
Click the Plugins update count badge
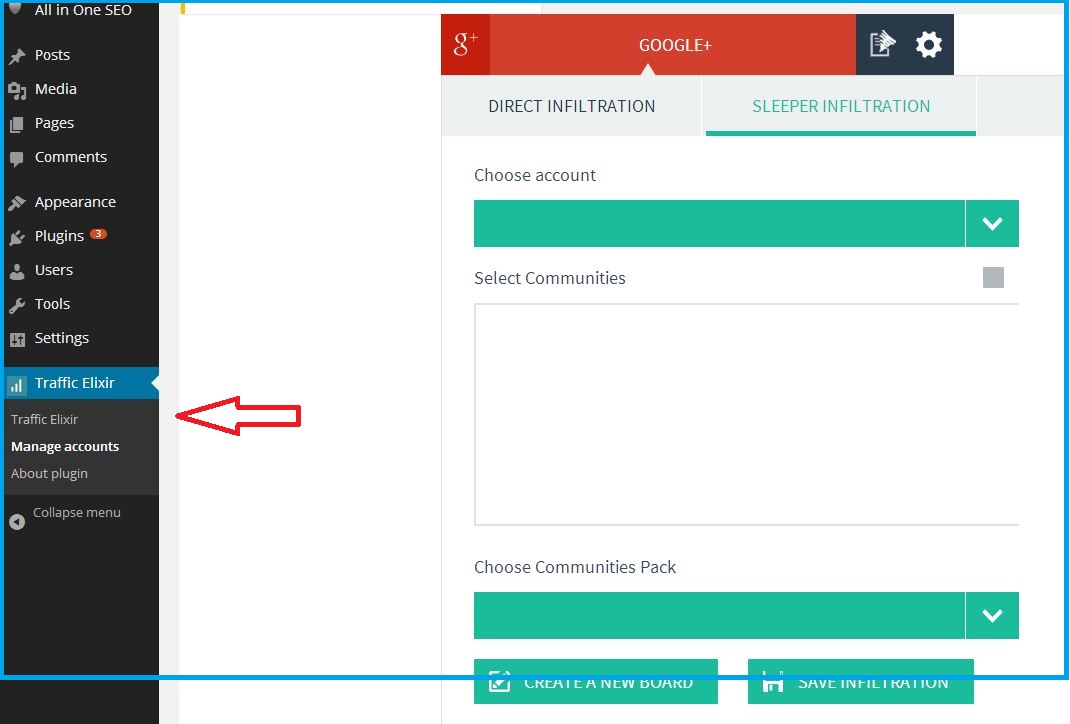(98, 234)
